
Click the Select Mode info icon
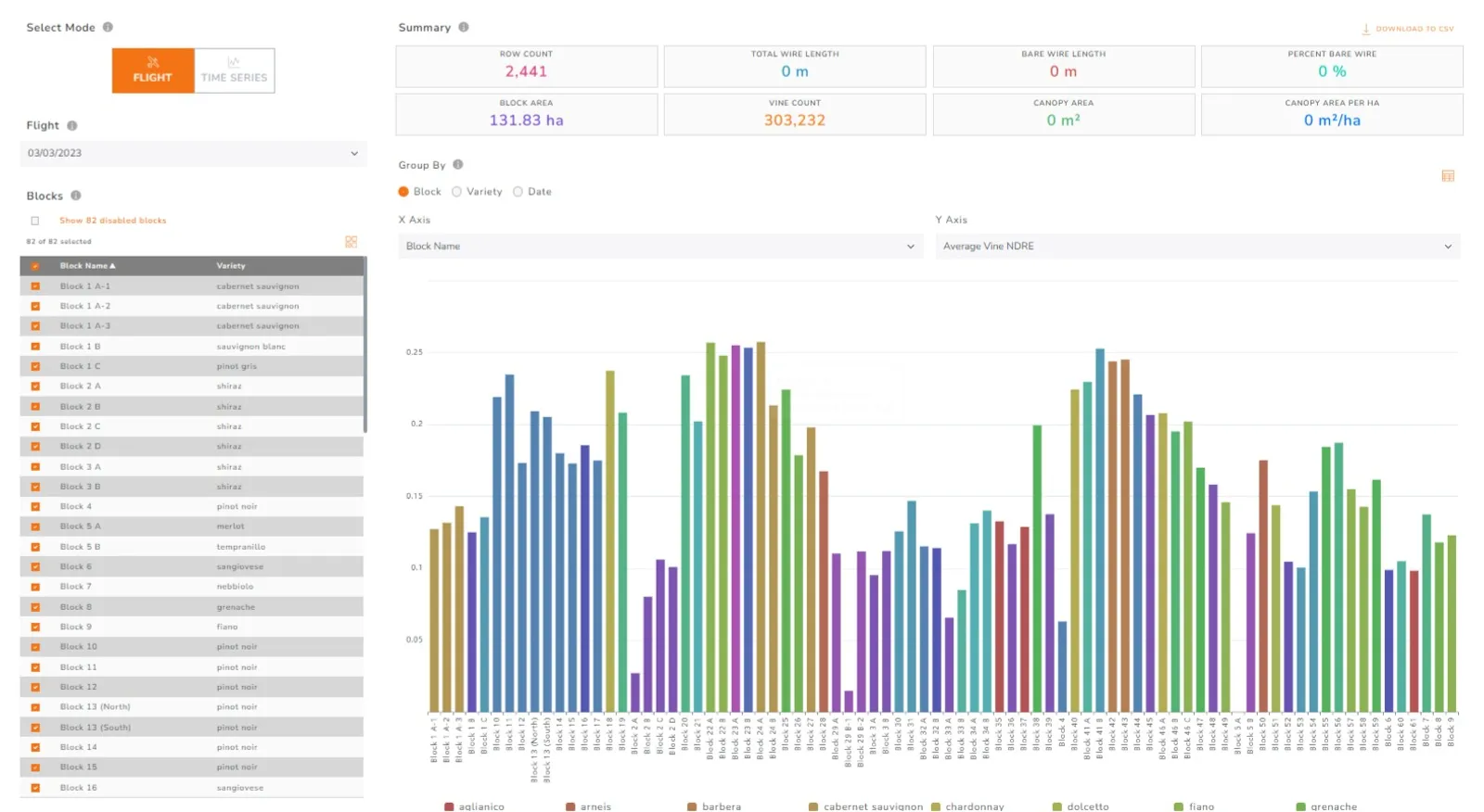(108, 28)
